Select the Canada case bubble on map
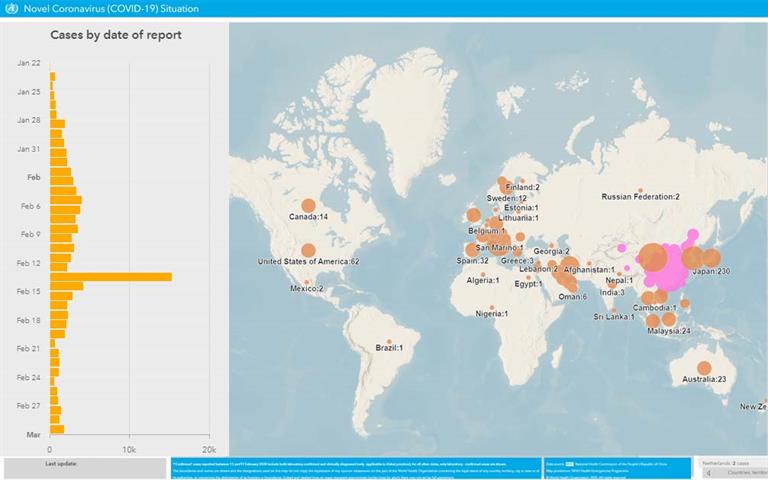The width and height of the screenshot is (768, 480). tap(308, 206)
